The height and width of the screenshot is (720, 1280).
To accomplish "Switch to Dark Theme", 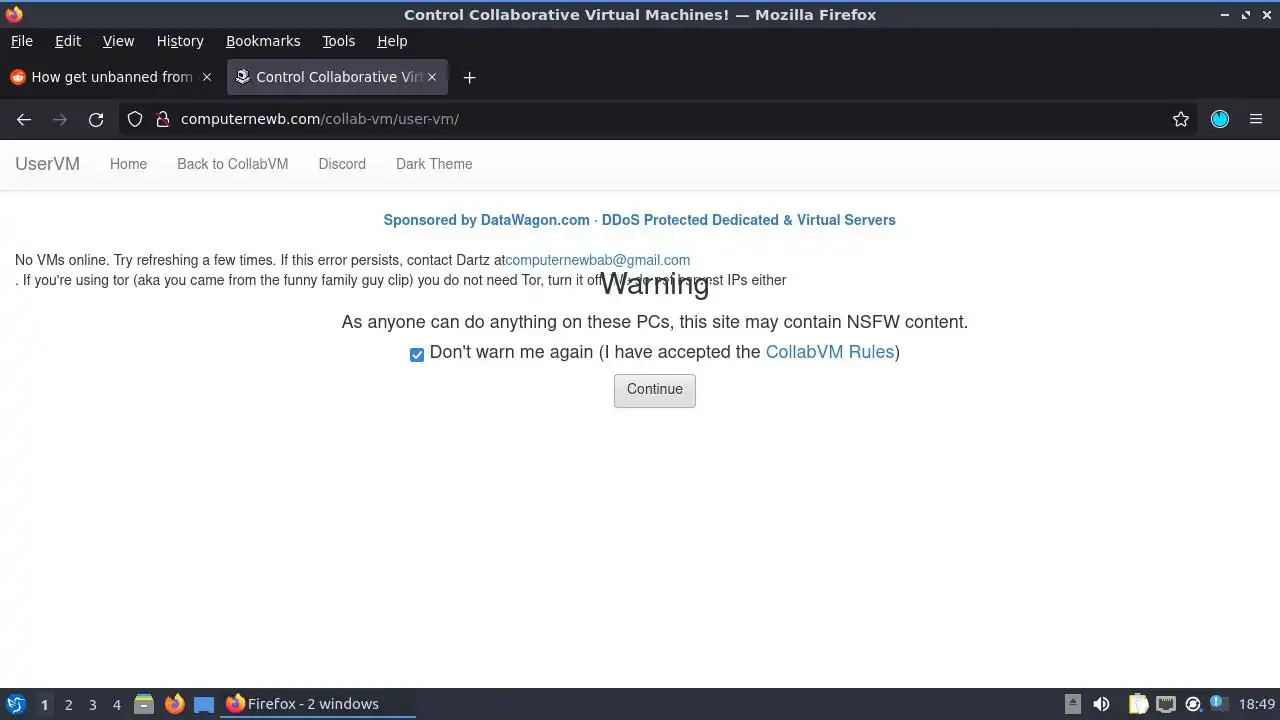I will pos(434,164).
